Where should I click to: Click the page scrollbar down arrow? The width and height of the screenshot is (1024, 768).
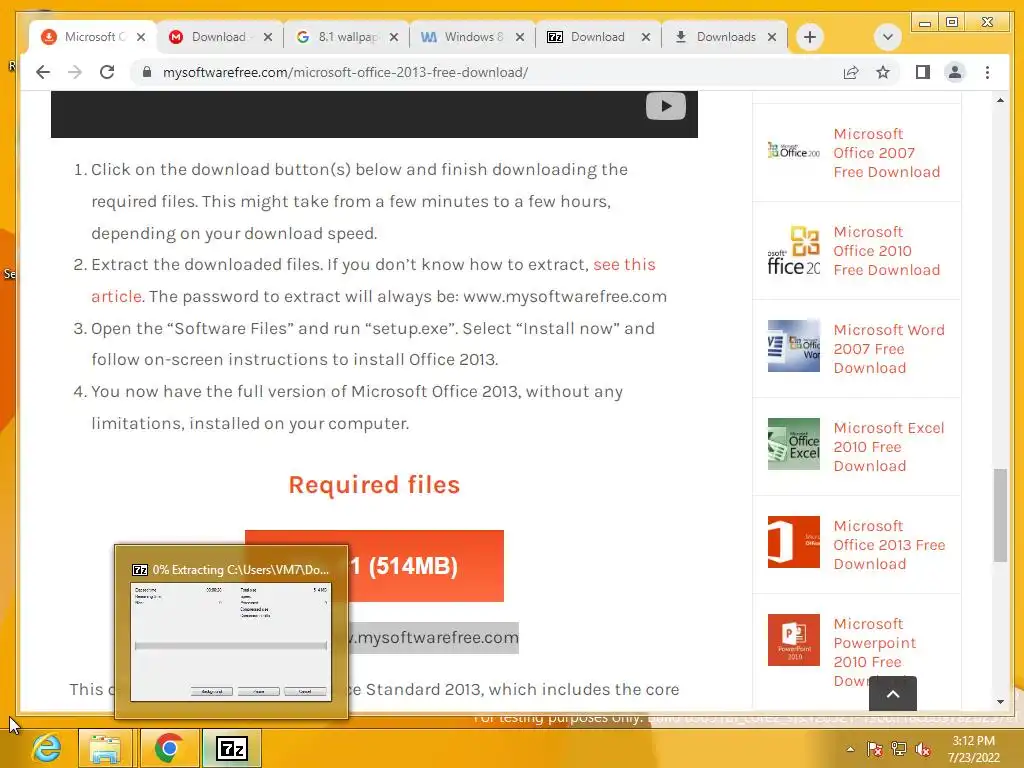[x=1000, y=702]
